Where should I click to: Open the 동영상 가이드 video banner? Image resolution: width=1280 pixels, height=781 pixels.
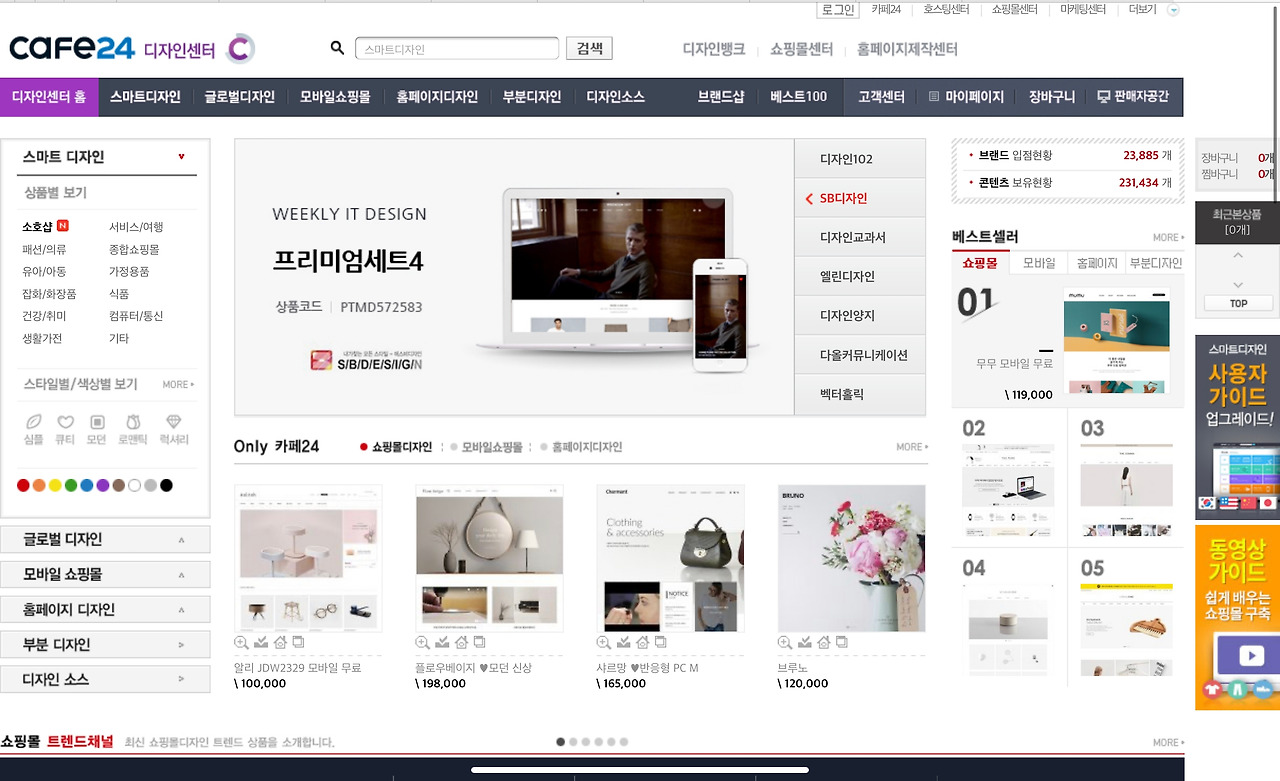1237,617
